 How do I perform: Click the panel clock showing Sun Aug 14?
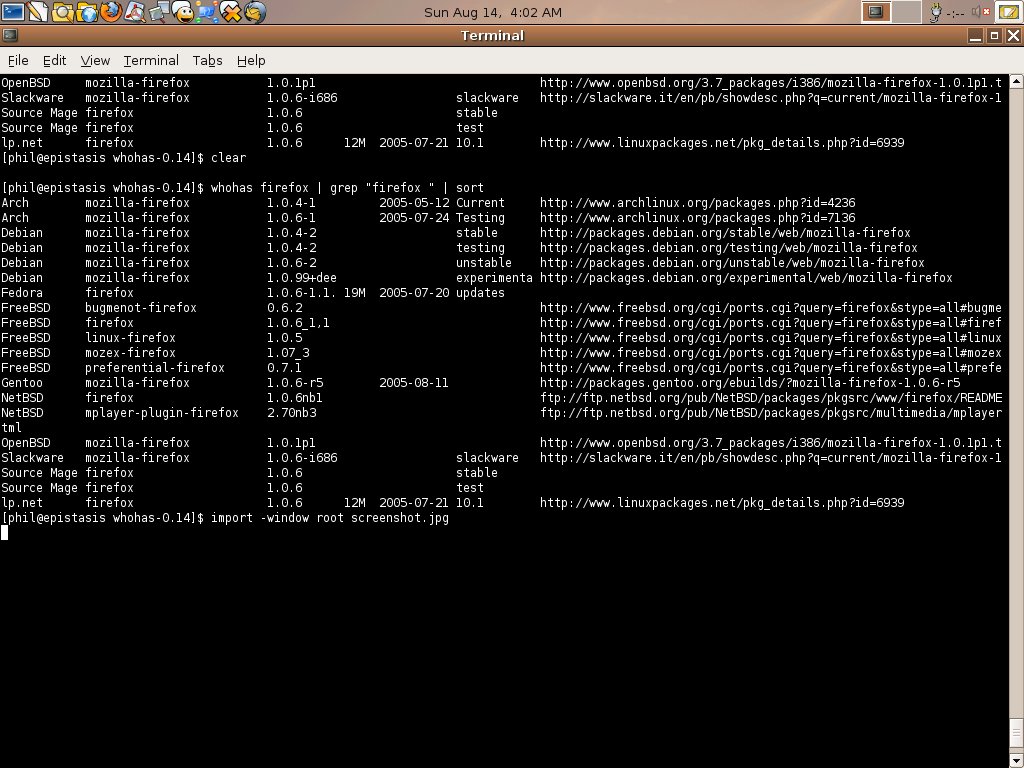[493, 12]
